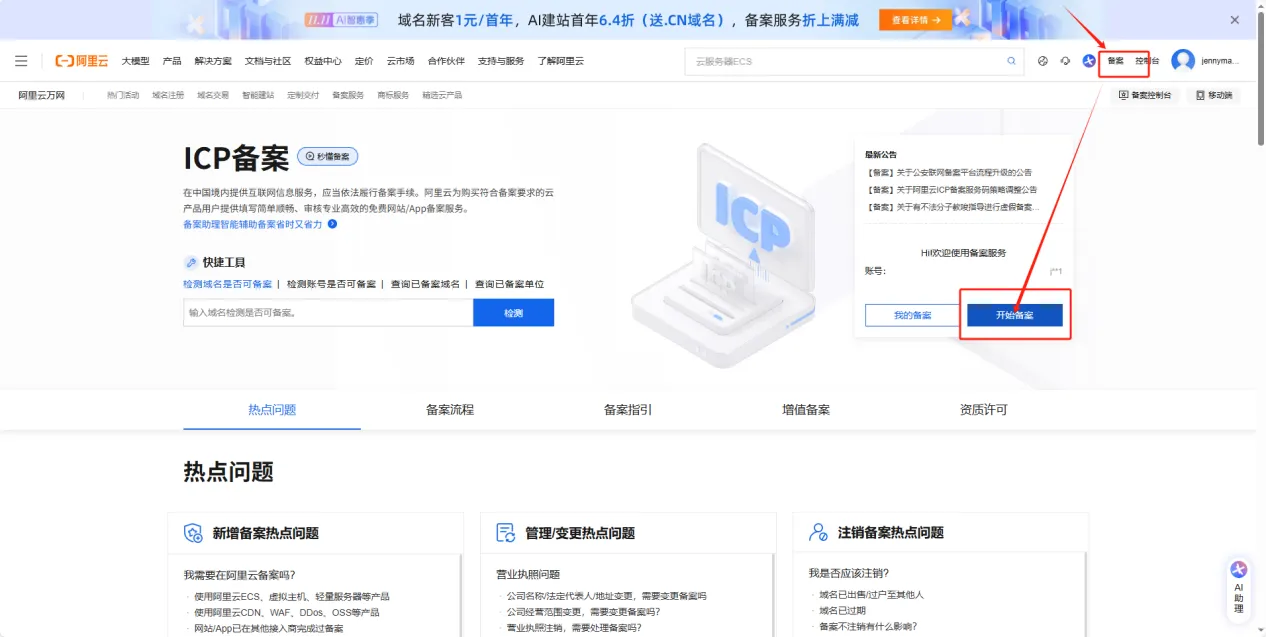Click the arrow icon after 备案助理 link
The height and width of the screenshot is (637, 1266).
[x=333, y=224]
